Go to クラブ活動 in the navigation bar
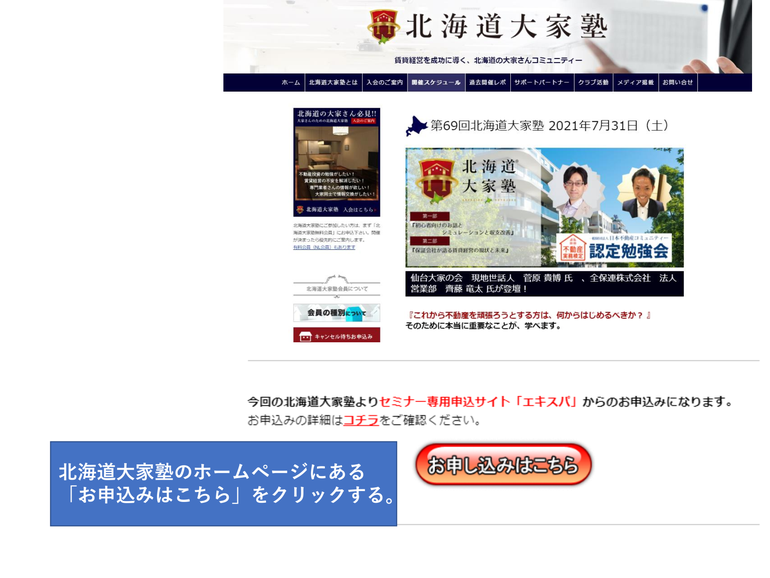The height and width of the screenshot is (578, 770). pyautogui.click(x=593, y=83)
